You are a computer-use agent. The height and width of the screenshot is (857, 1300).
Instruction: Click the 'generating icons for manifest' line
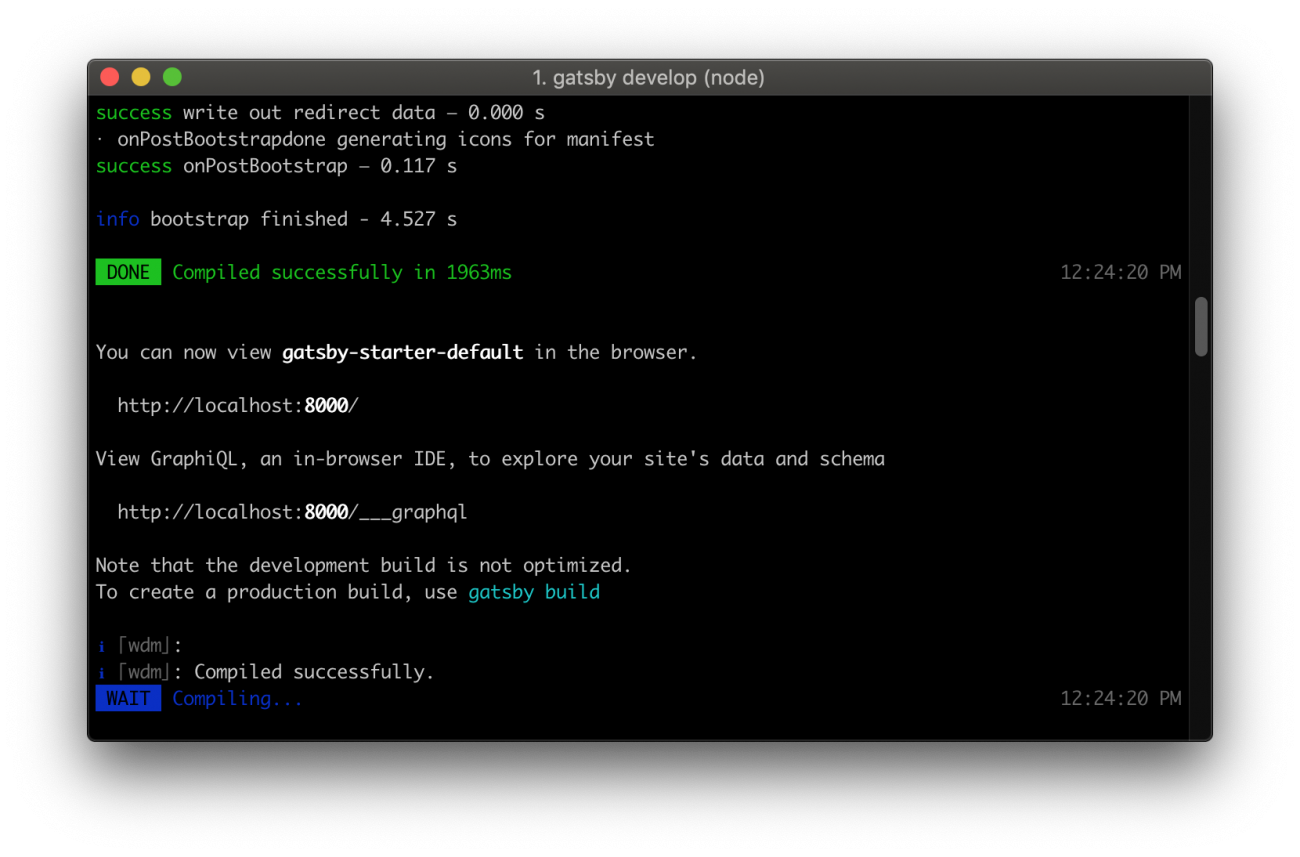(375, 139)
